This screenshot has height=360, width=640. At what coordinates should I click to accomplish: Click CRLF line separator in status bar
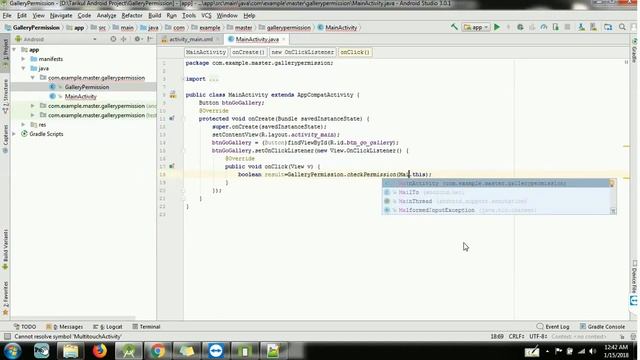(x=516, y=336)
